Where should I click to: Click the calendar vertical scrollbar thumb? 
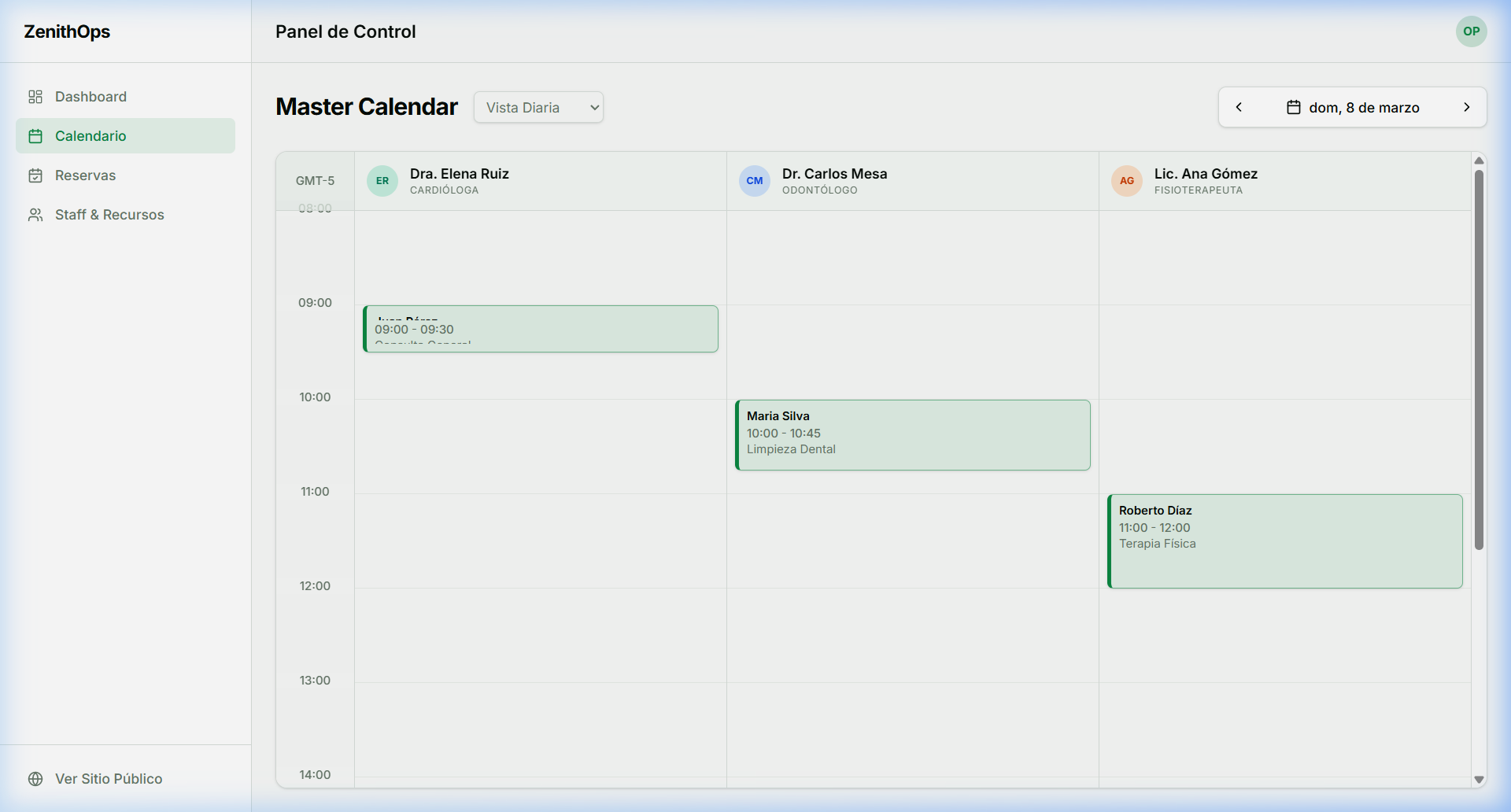click(1479, 359)
